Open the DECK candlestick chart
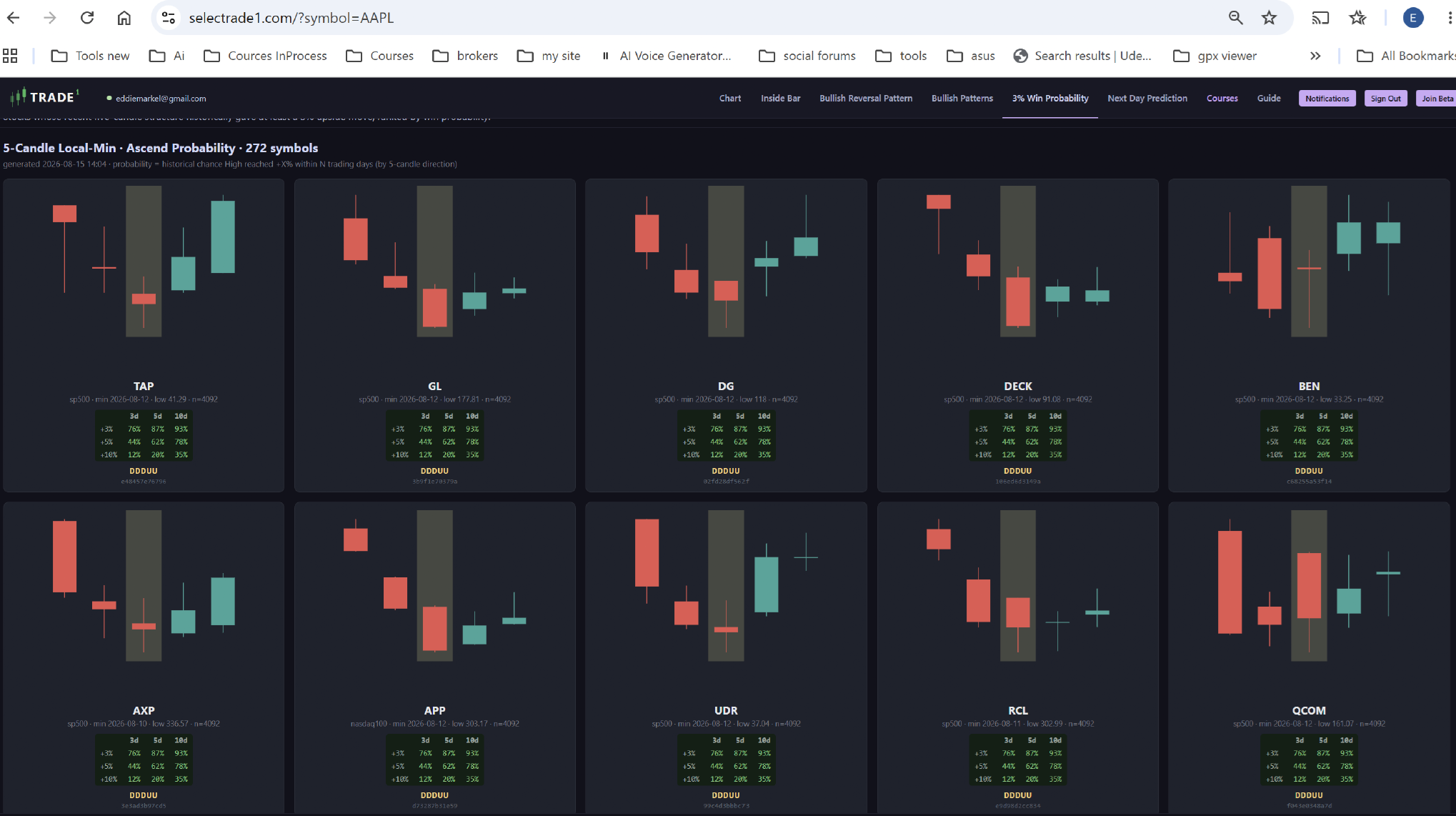 tap(1018, 262)
